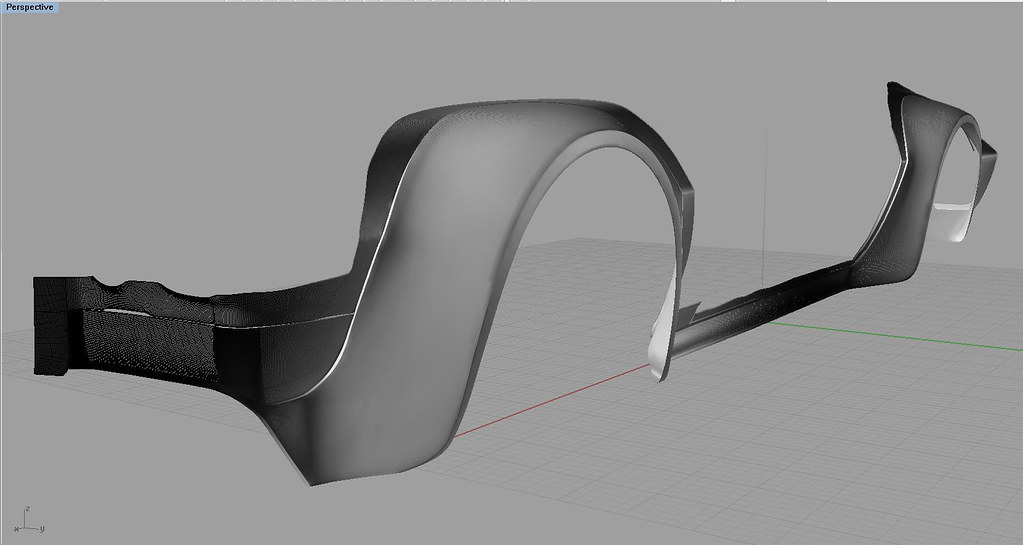
Task: Click the thin vertical Z-axis line
Action: (764, 180)
